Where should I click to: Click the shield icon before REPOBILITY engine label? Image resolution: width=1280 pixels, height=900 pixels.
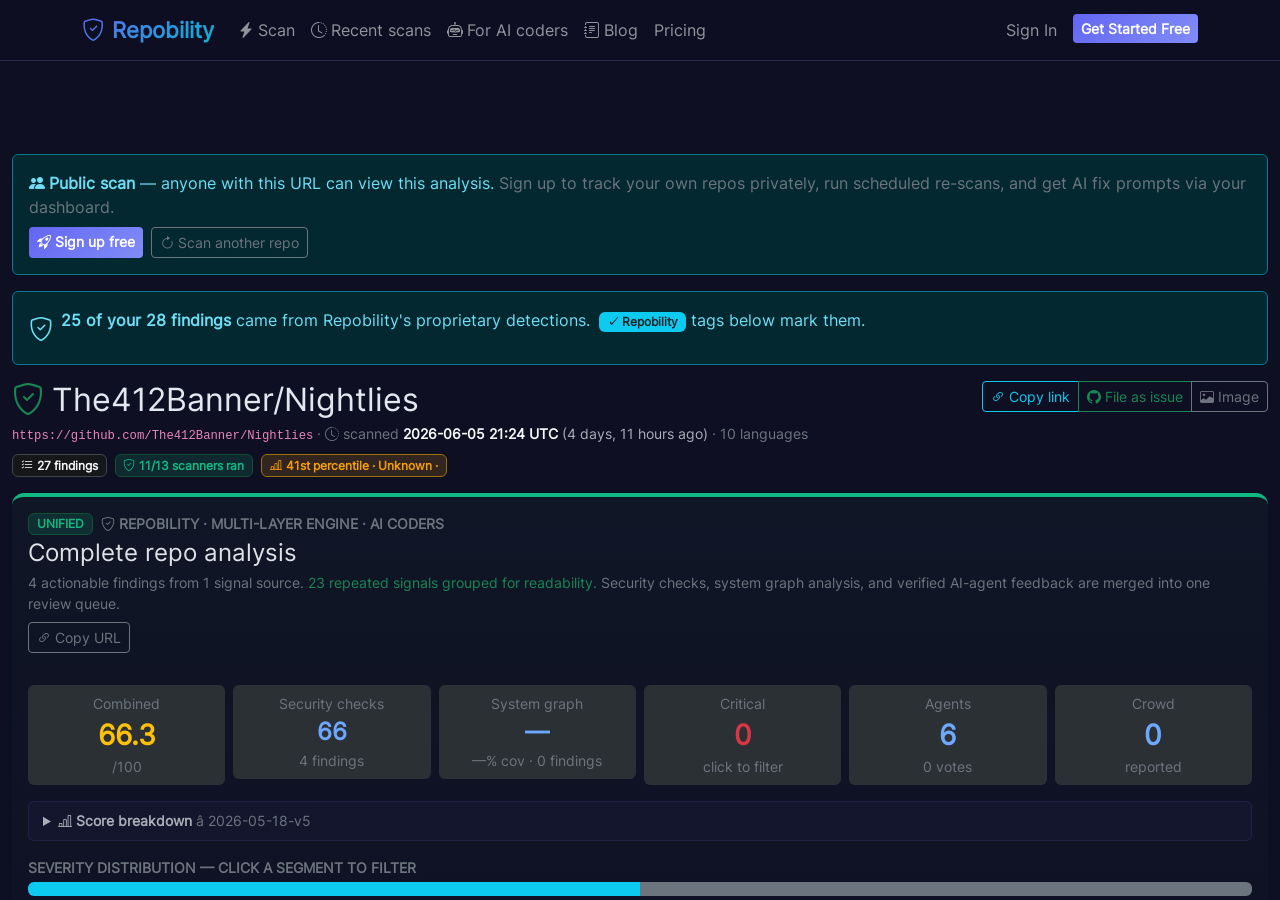pos(108,523)
